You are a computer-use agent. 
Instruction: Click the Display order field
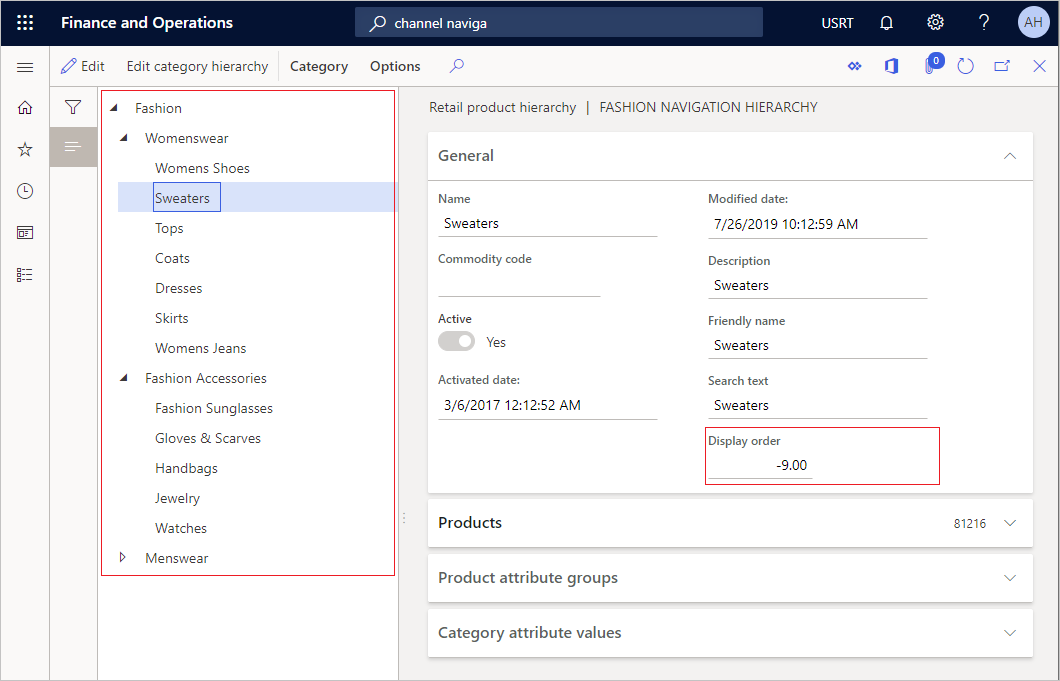(x=760, y=465)
